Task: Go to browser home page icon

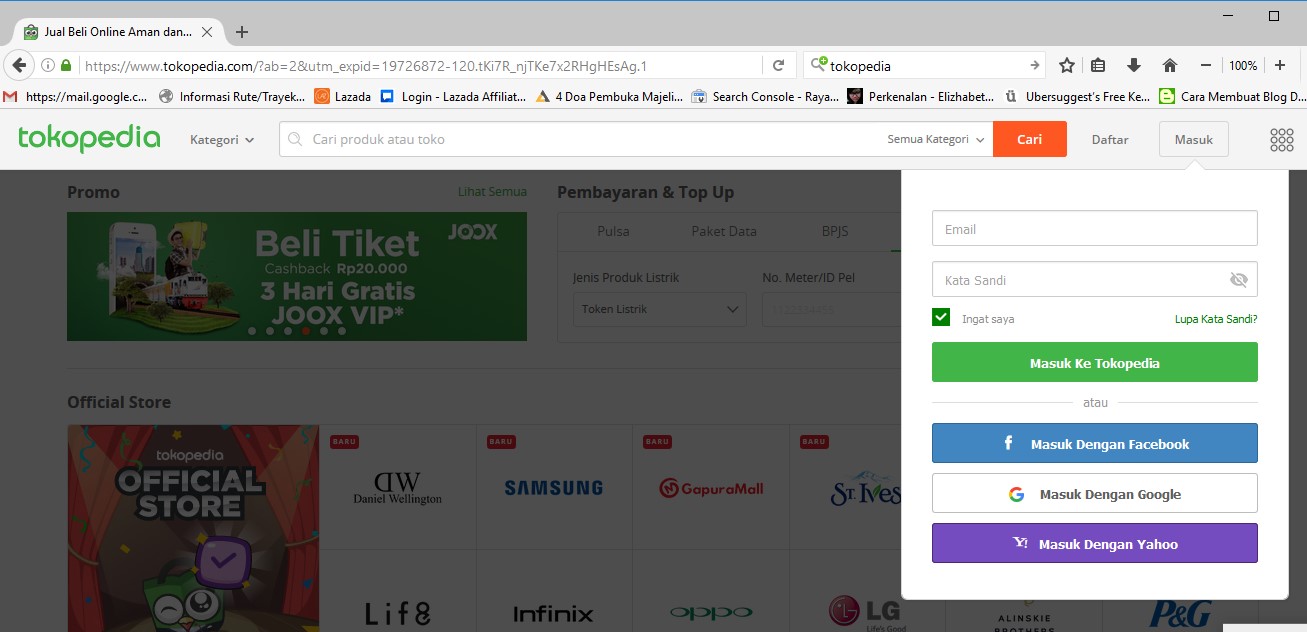Action: 1170,66
